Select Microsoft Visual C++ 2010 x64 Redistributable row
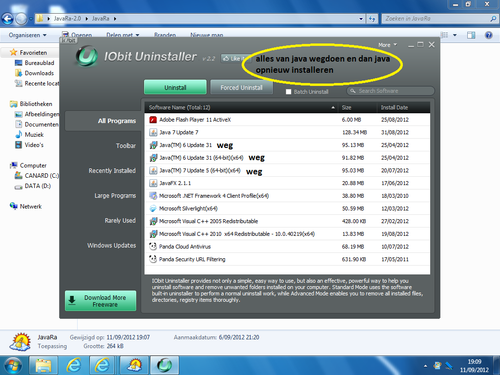 coord(287,234)
